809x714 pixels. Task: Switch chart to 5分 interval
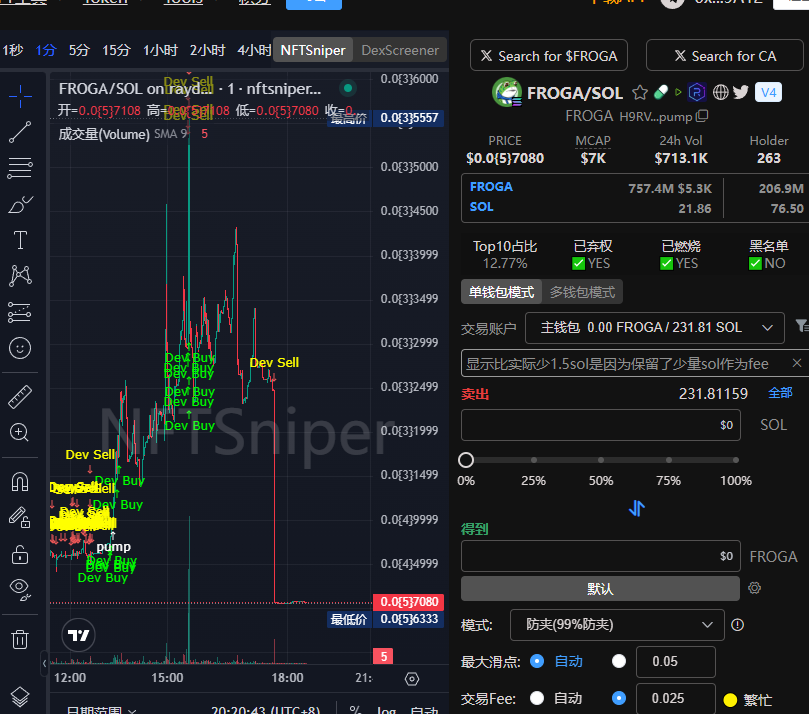tap(79, 51)
